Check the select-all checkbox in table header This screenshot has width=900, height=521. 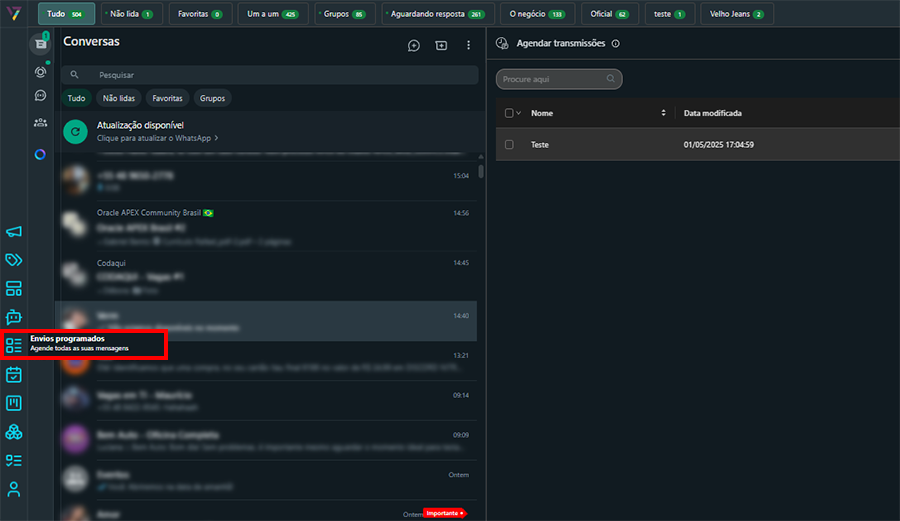(509, 113)
